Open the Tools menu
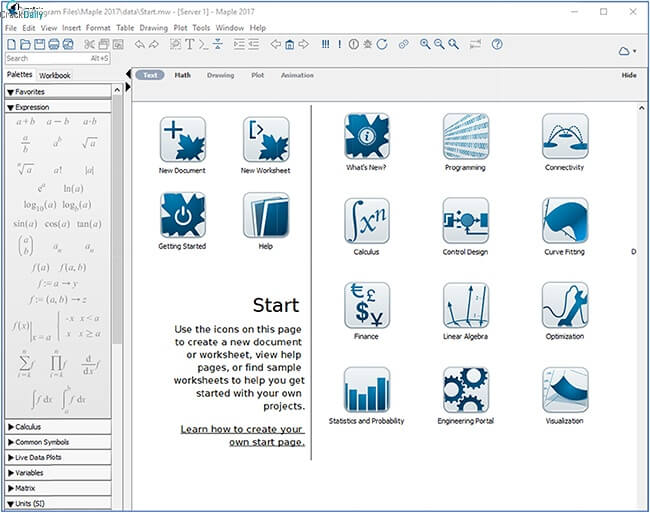This screenshot has width=650, height=513. (201, 28)
